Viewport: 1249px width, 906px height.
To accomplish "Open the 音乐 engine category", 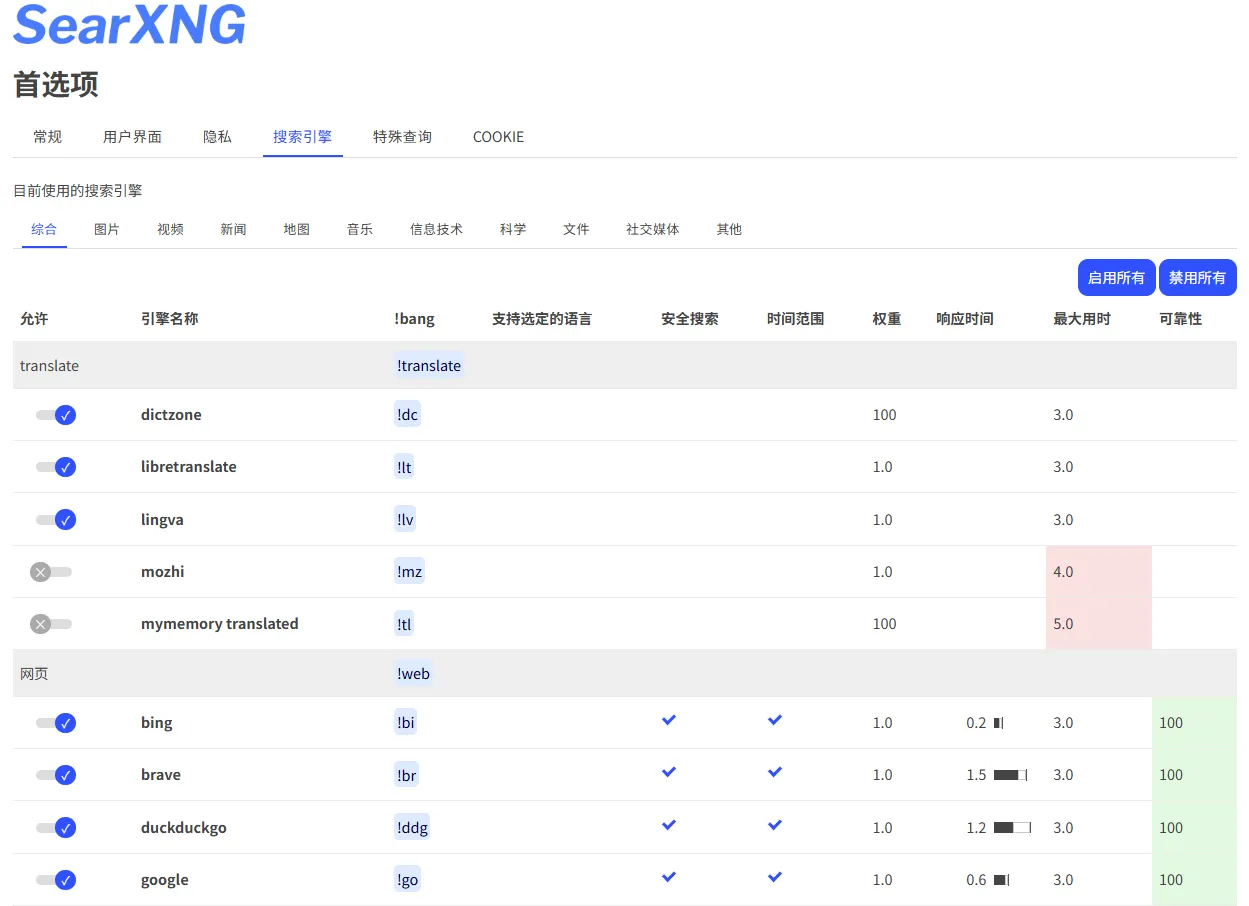I will [360, 229].
